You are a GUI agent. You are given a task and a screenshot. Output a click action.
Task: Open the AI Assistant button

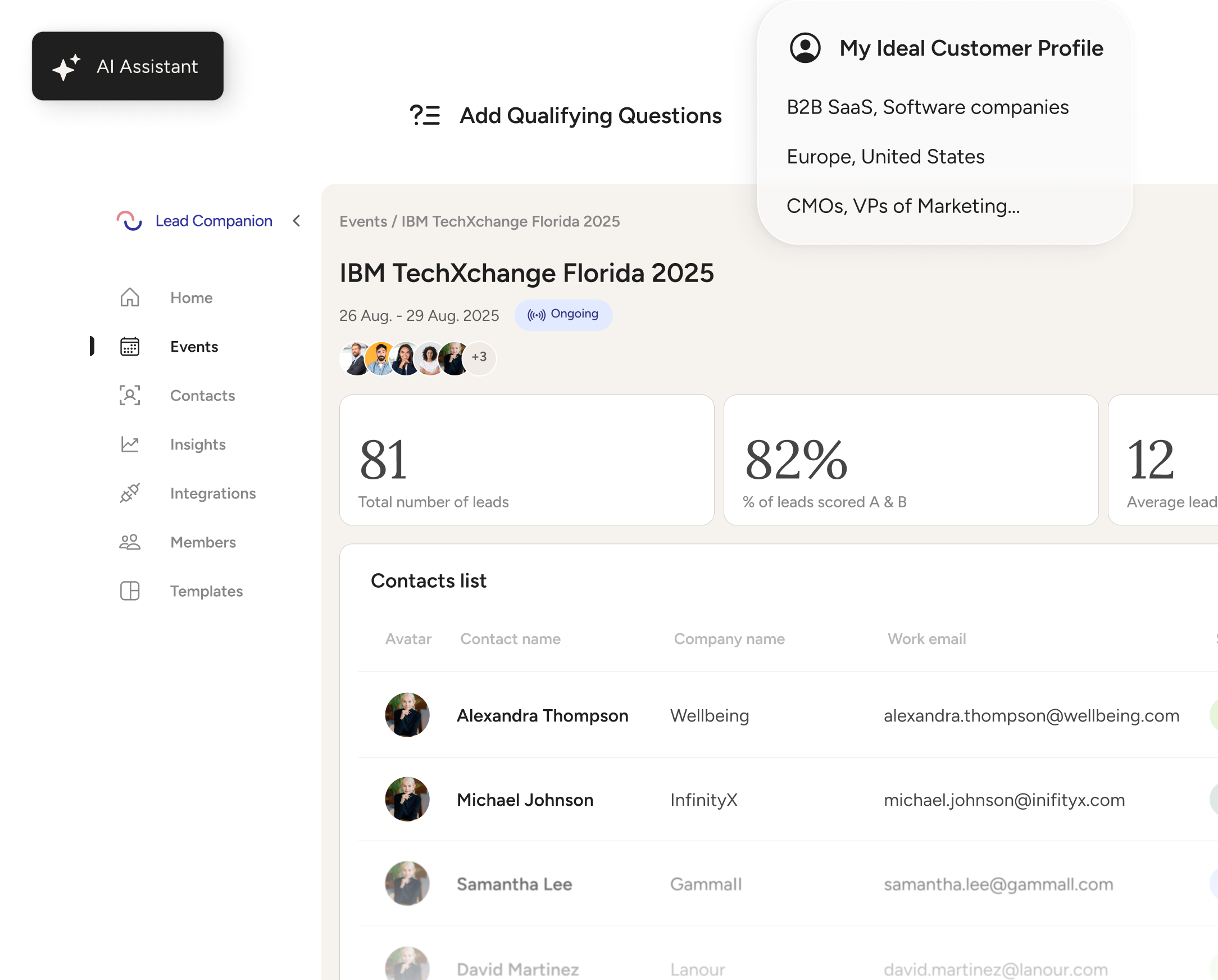coord(128,66)
